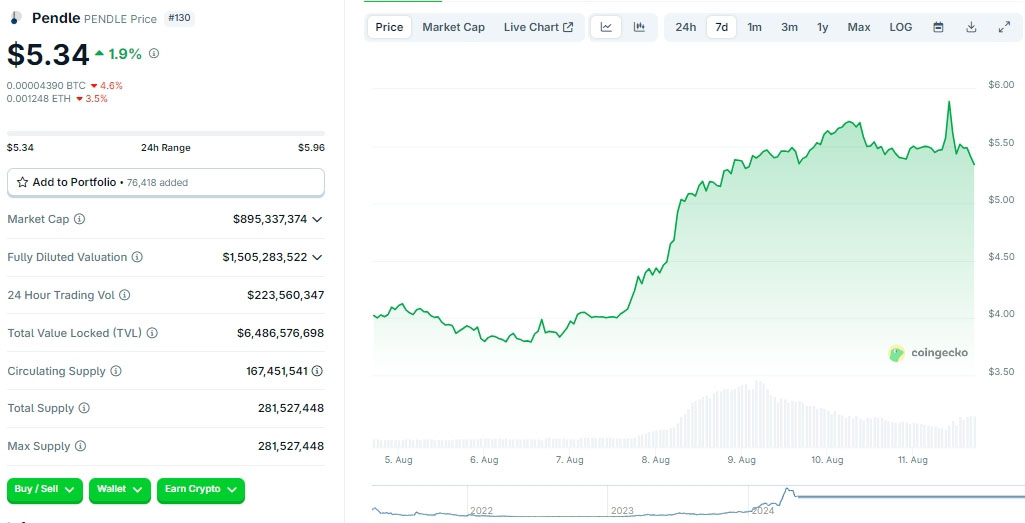This screenshot has width=1025, height=523.
Task: Switch to candlestick chart icon
Action: [x=639, y=27]
